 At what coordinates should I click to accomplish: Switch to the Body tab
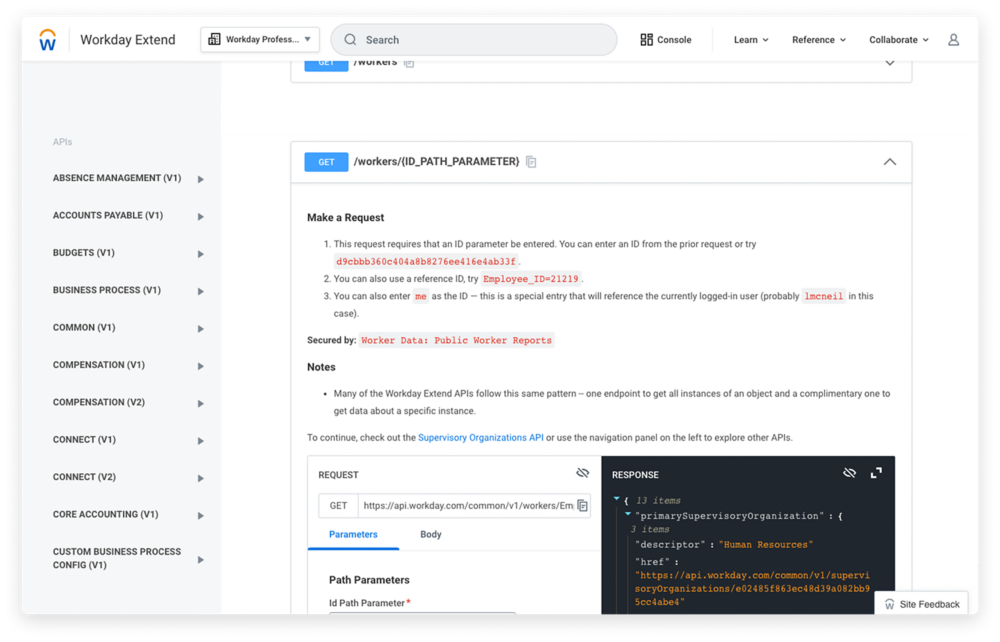click(x=430, y=534)
